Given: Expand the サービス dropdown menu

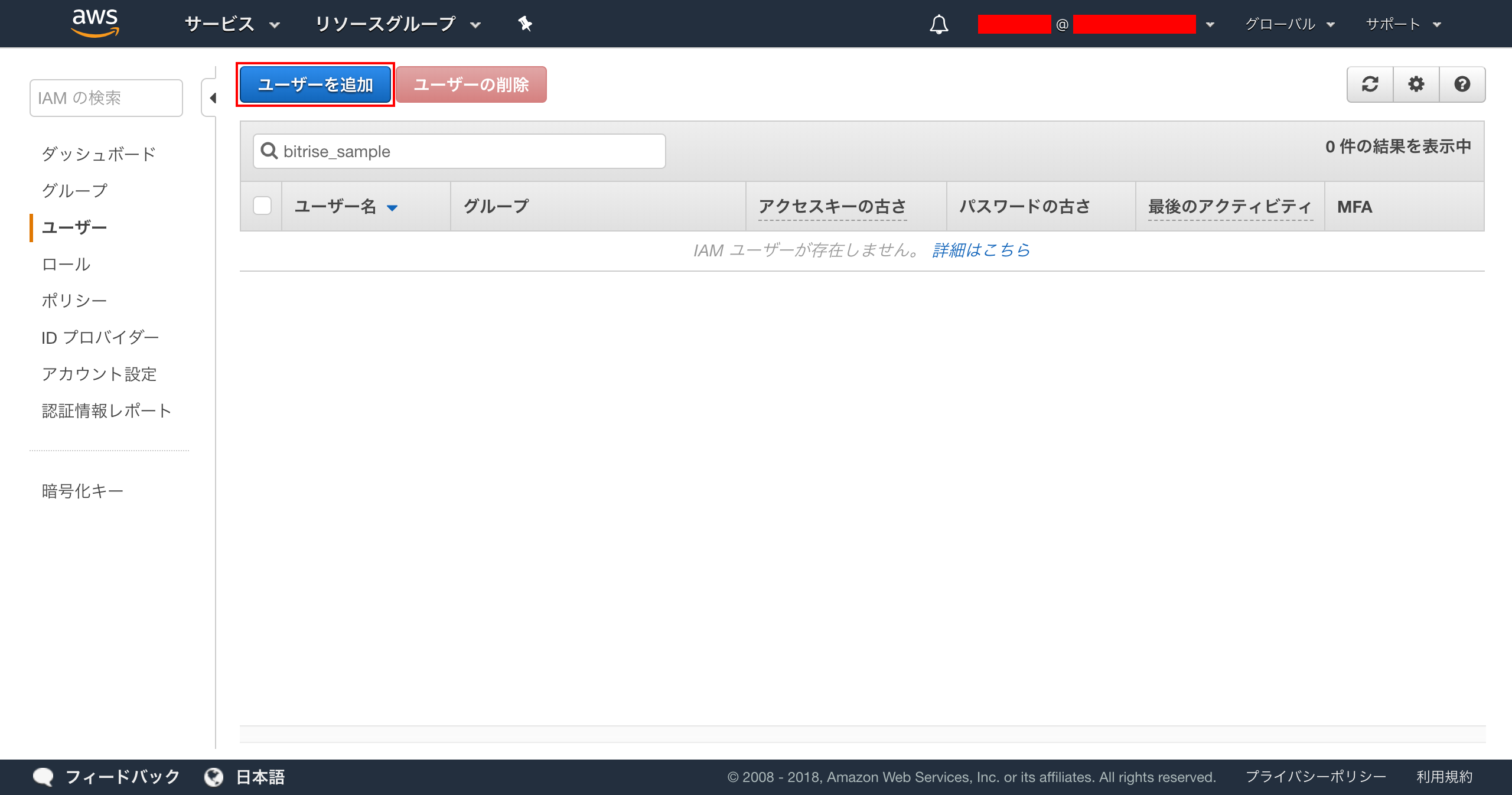Looking at the screenshot, I should [232, 24].
